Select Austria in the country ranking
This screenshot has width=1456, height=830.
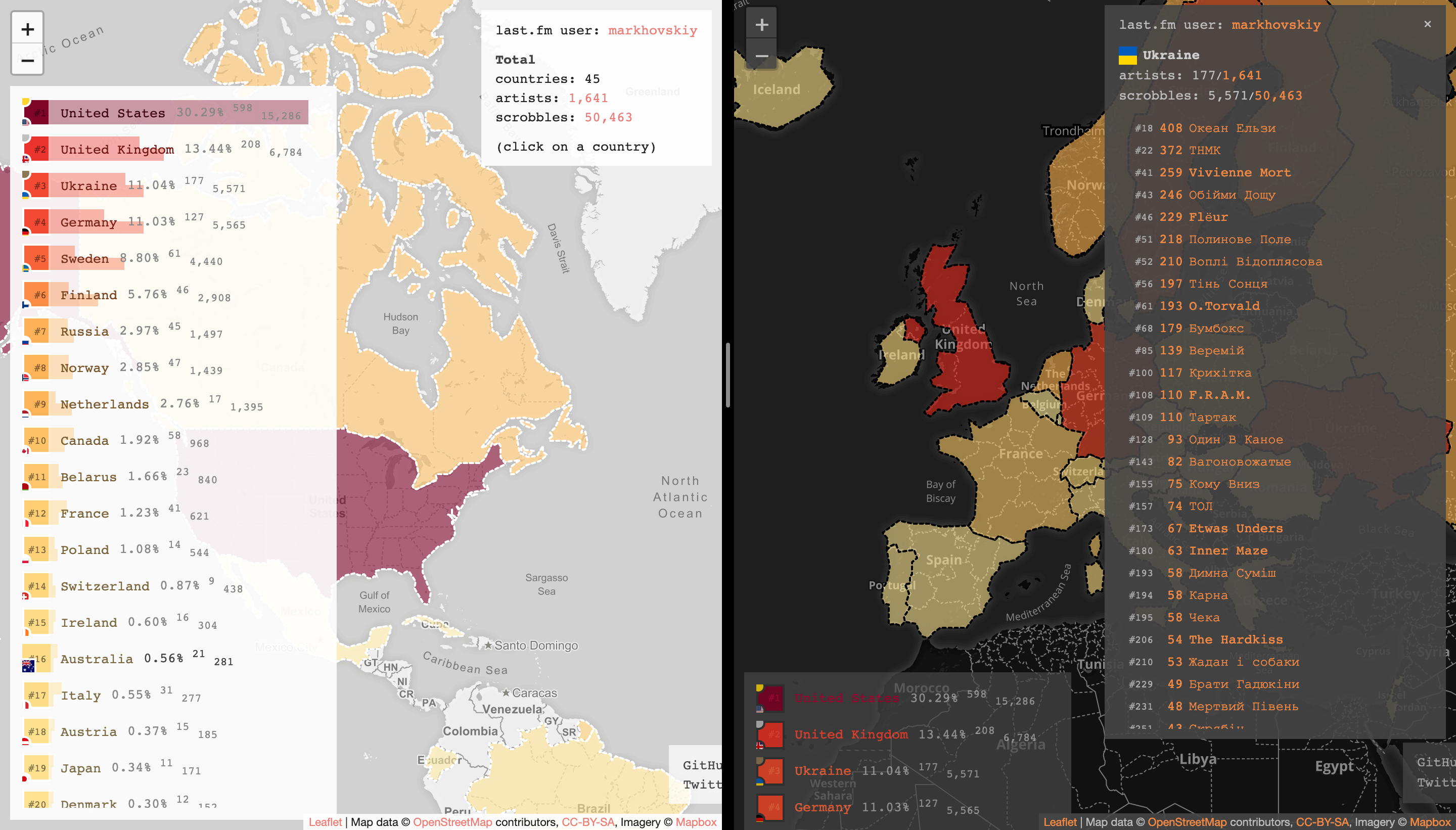(x=120, y=732)
